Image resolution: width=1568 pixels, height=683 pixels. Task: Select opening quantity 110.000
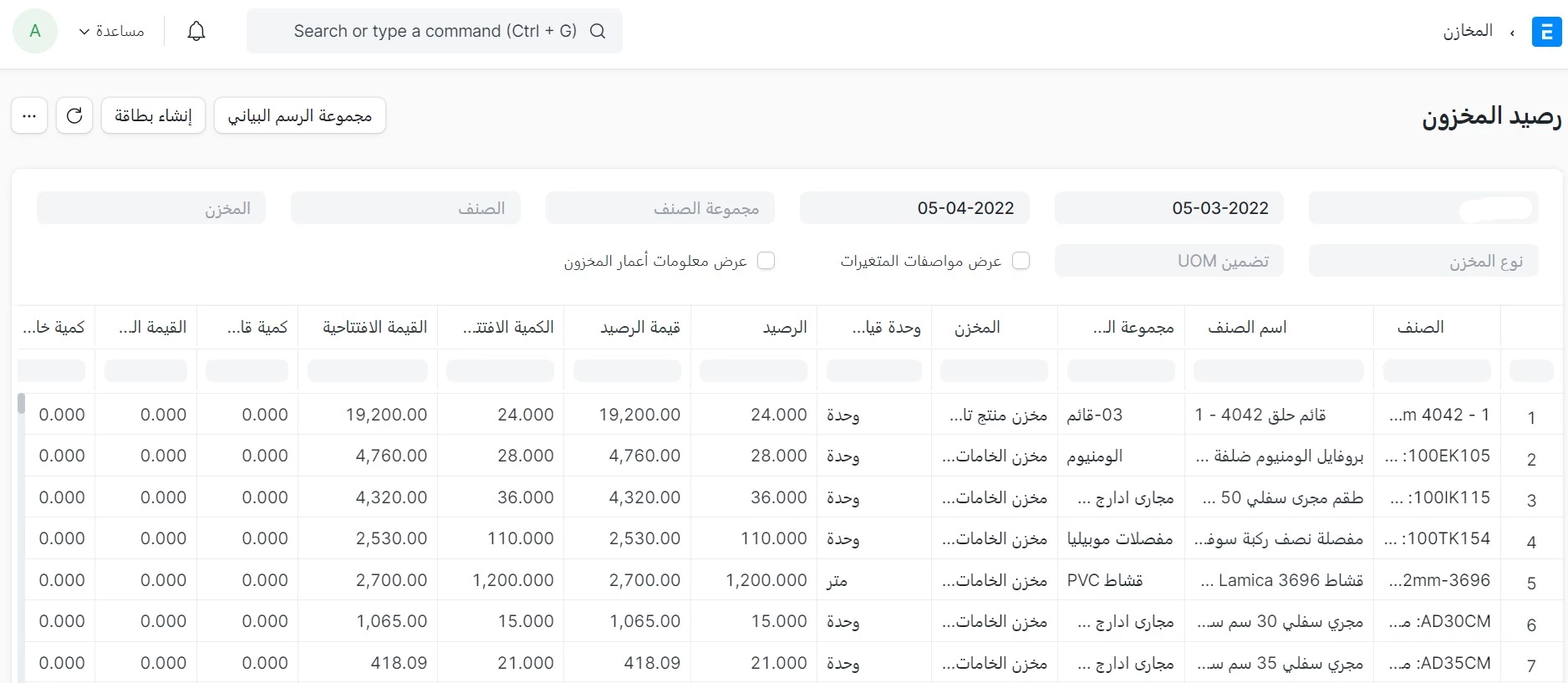tap(501, 538)
